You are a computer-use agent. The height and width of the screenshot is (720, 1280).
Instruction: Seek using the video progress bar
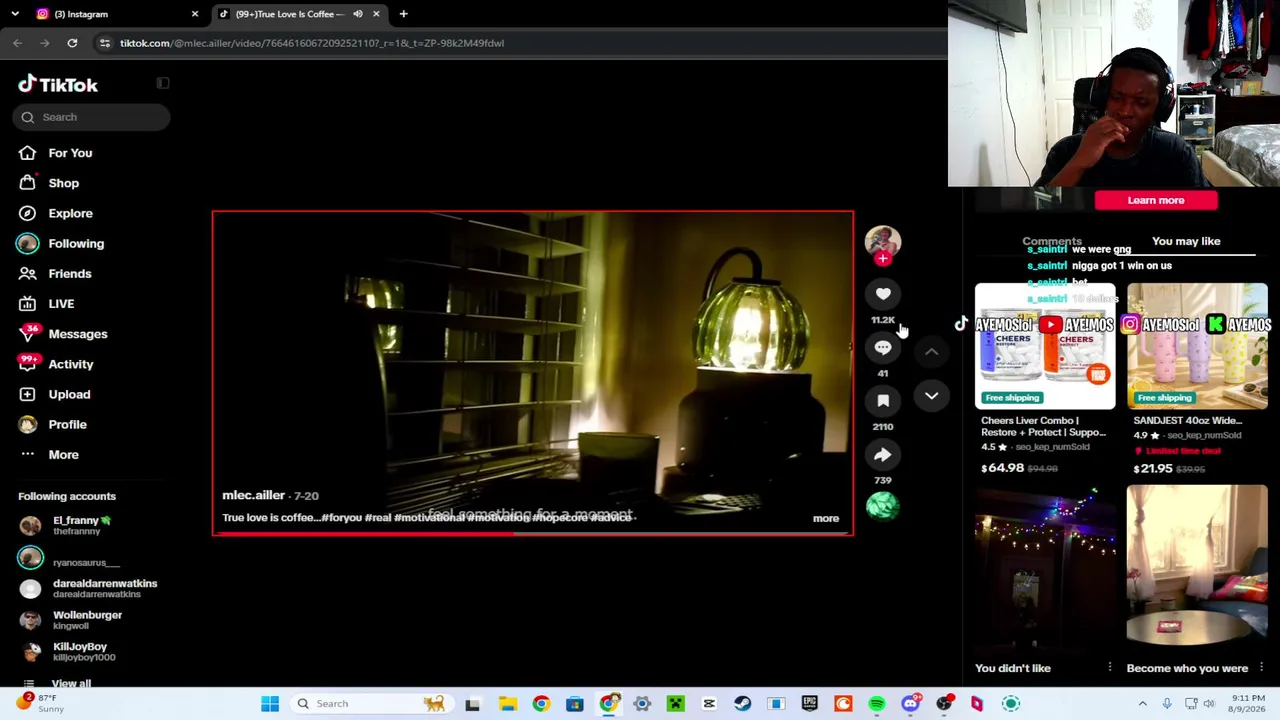[x=533, y=533]
